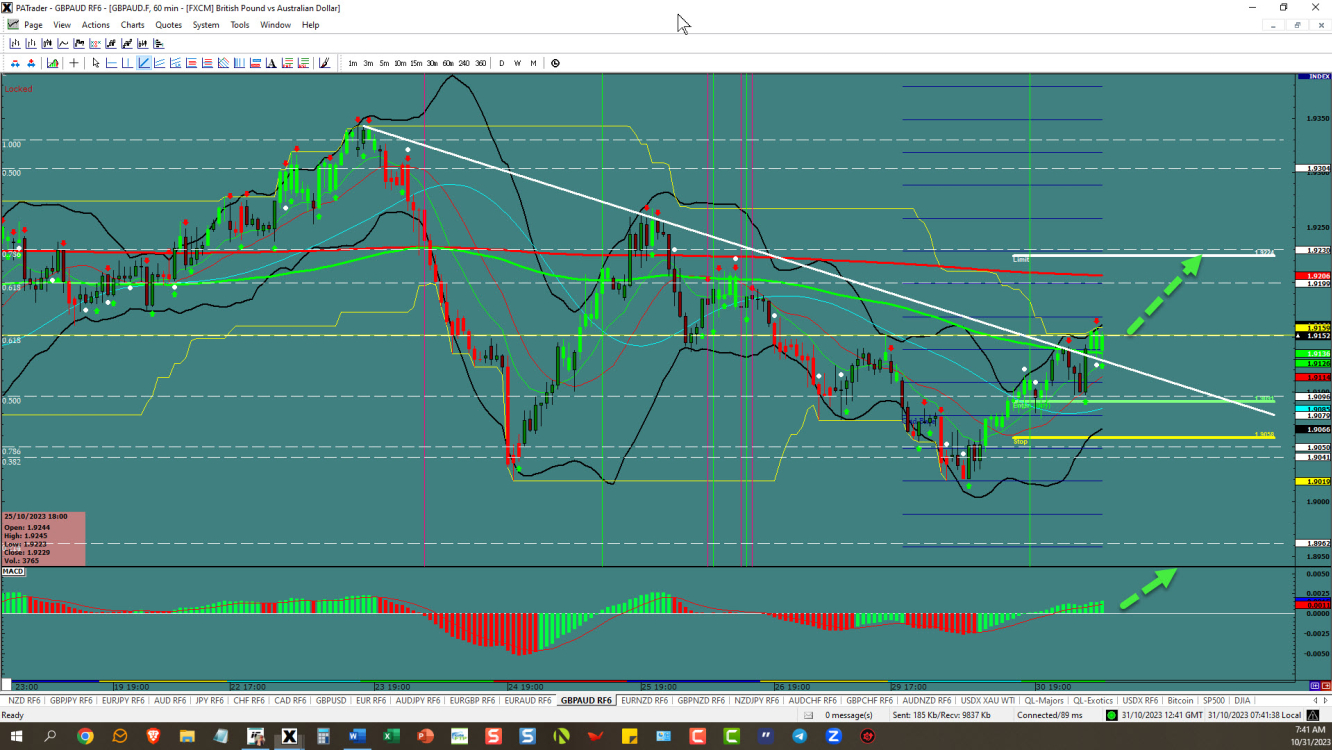
Task: Switch to 60m timeframe
Action: pos(448,63)
